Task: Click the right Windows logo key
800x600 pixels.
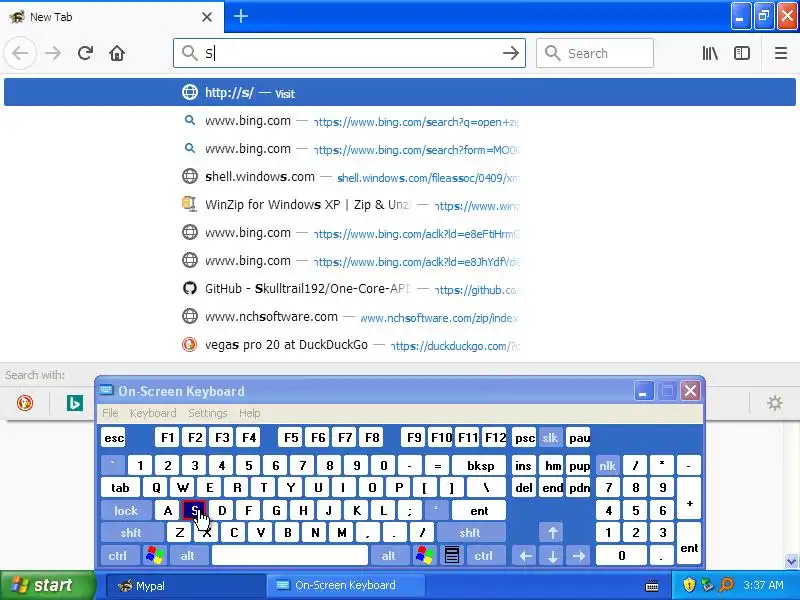Action: click(x=425, y=555)
